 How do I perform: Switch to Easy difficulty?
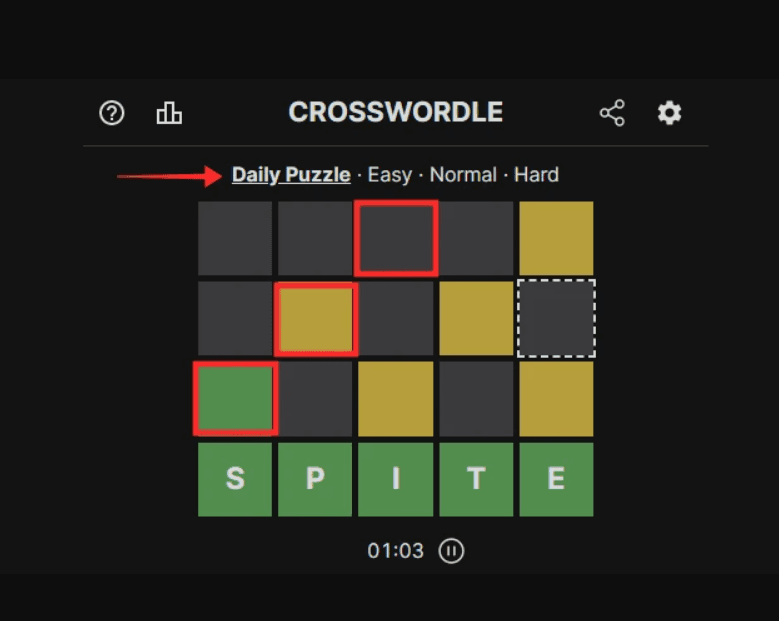coord(390,175)
